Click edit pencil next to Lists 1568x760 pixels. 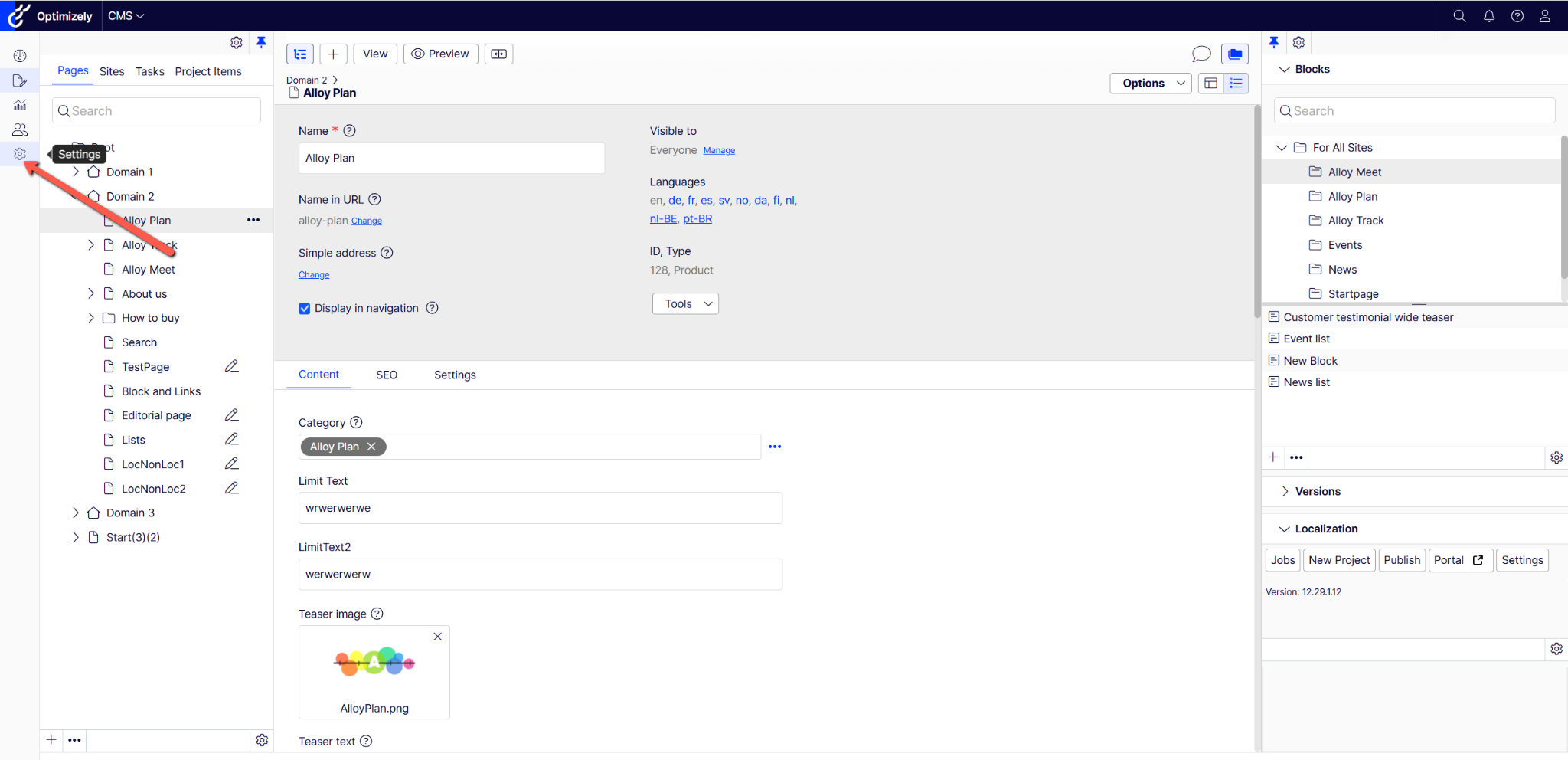232,439
